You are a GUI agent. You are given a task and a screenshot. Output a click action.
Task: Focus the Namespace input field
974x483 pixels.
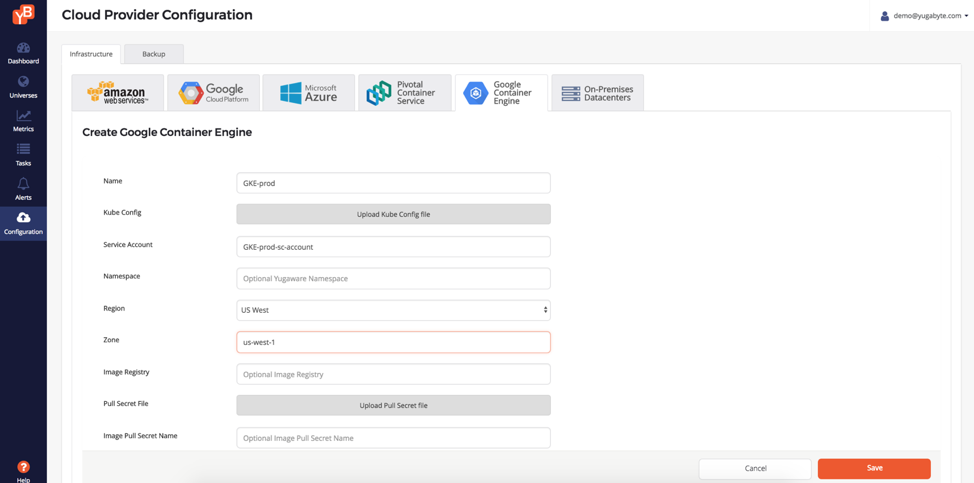coord(393,278)
